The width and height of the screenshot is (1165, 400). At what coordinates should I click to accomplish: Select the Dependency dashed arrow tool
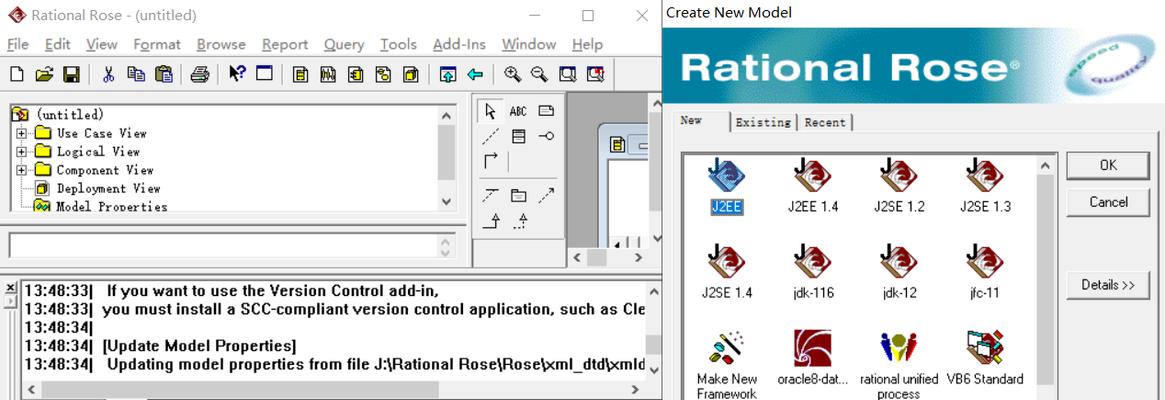546,196
